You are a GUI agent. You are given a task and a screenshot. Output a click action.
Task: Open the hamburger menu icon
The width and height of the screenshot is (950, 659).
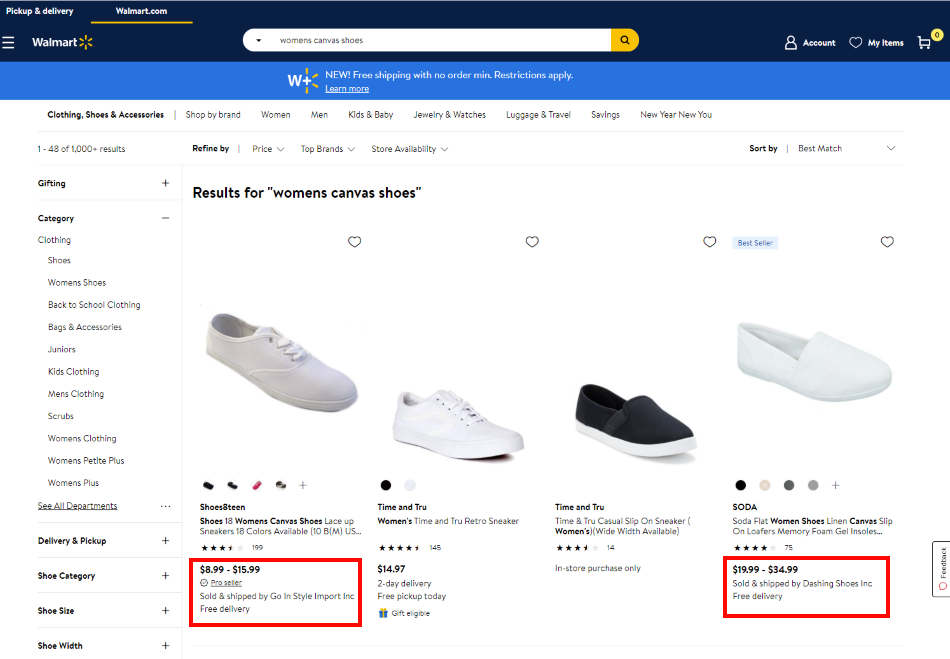(x=8, y=42)
